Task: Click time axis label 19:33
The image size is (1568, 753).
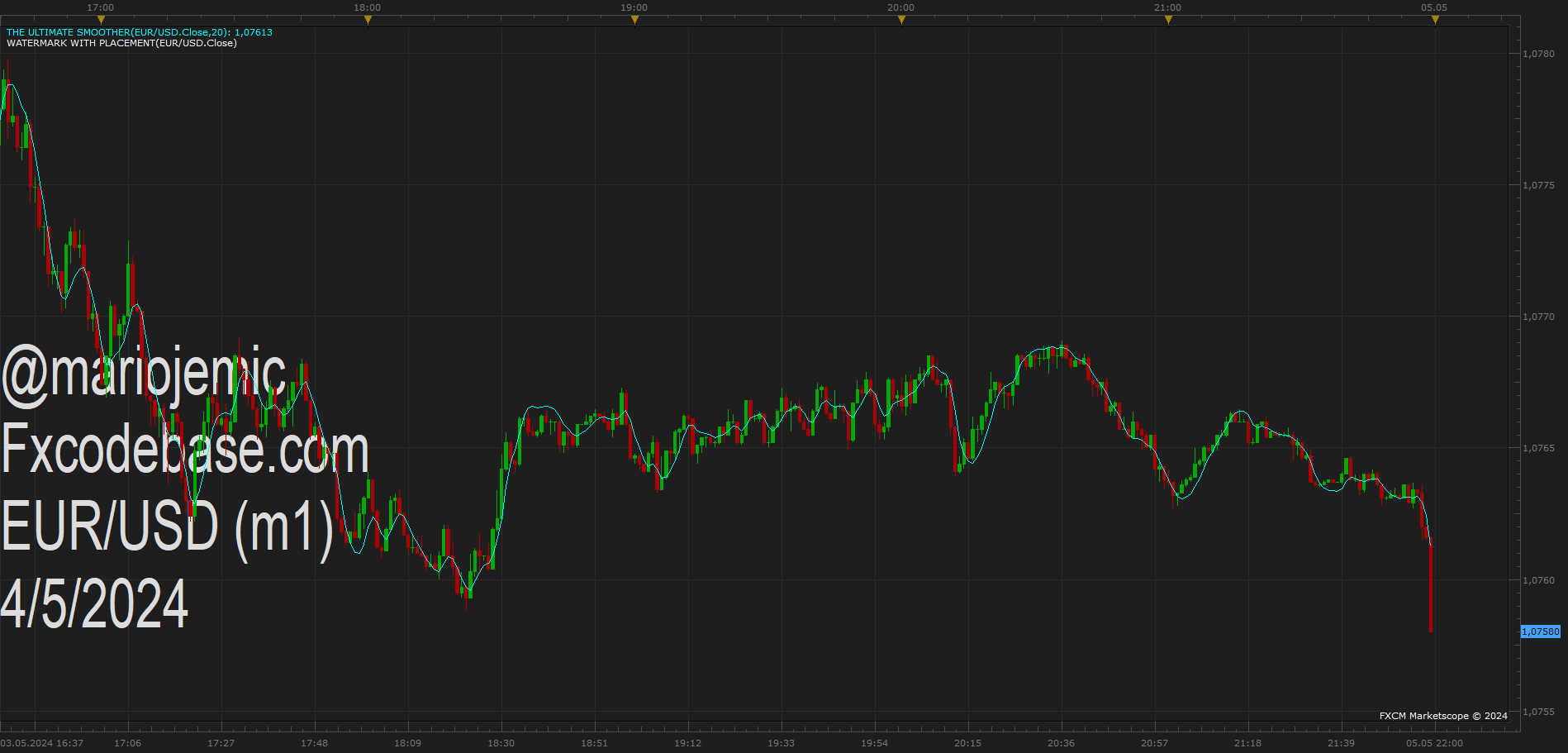Action: 781,743
